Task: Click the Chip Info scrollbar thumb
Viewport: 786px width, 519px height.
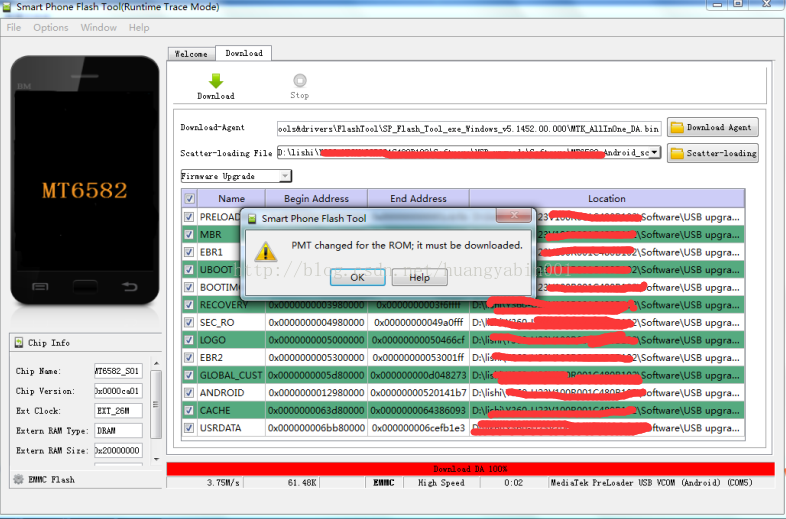Action: (x=156, y=404)
